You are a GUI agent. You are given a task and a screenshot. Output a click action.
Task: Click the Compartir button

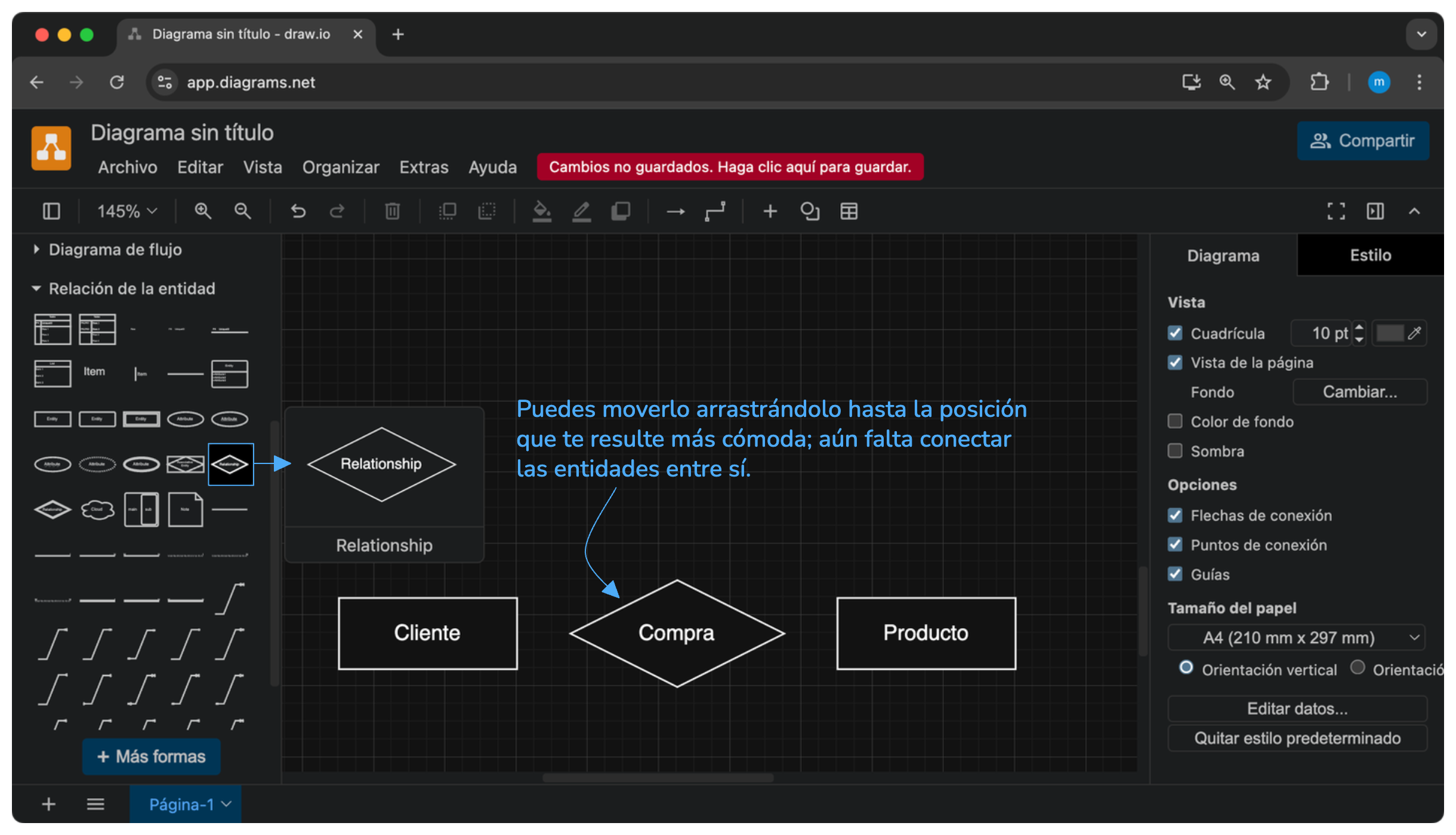pos(1362,141)
